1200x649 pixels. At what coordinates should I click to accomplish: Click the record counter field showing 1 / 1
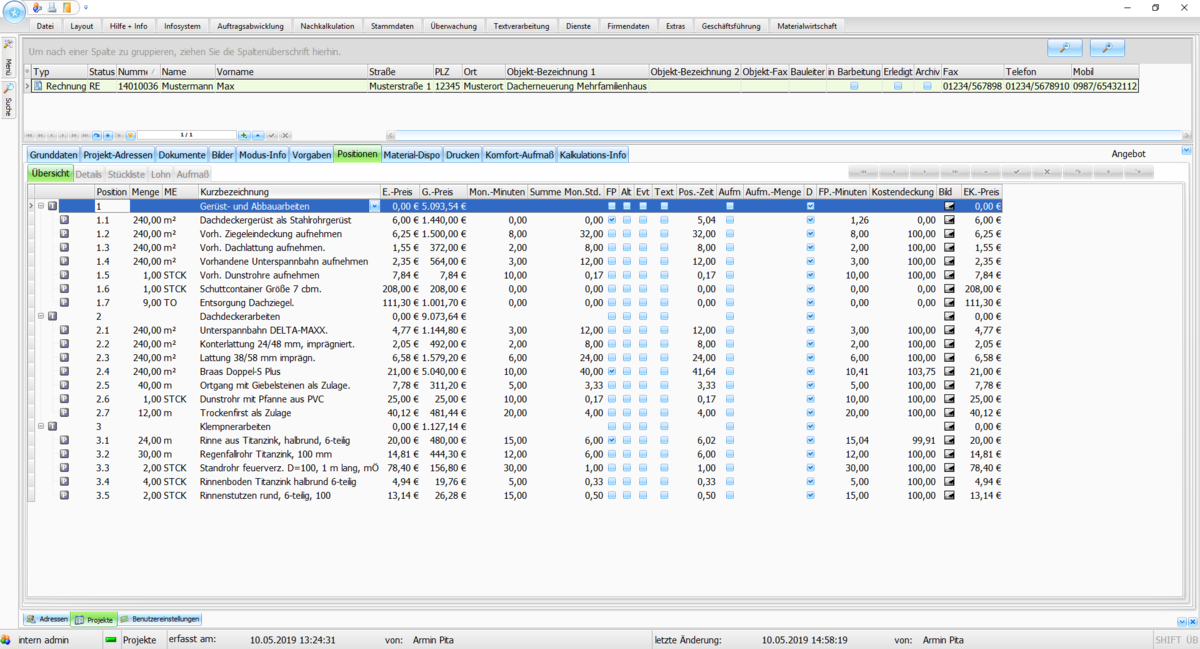tap(187, 134)
